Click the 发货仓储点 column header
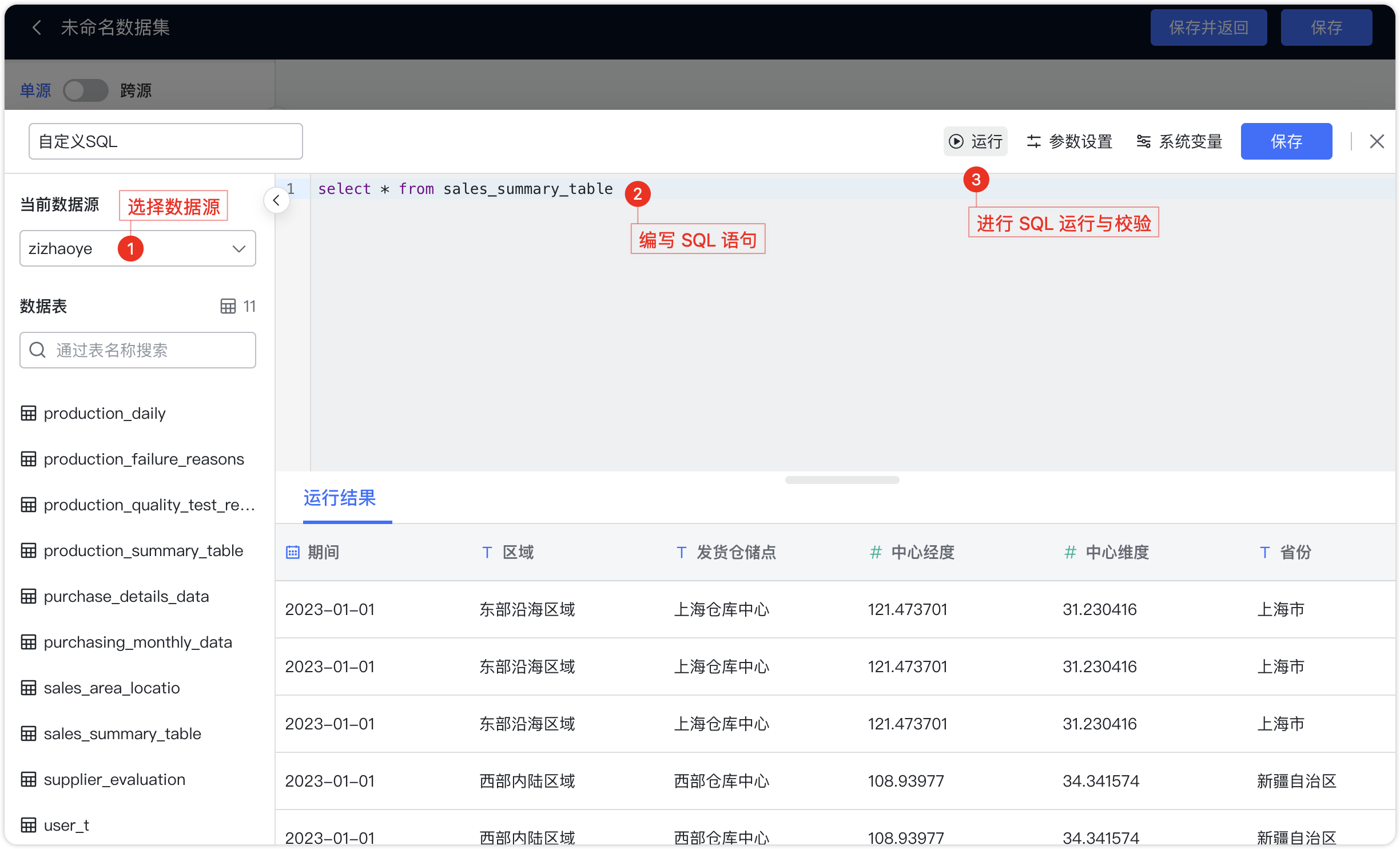 (x=737, y=552)
